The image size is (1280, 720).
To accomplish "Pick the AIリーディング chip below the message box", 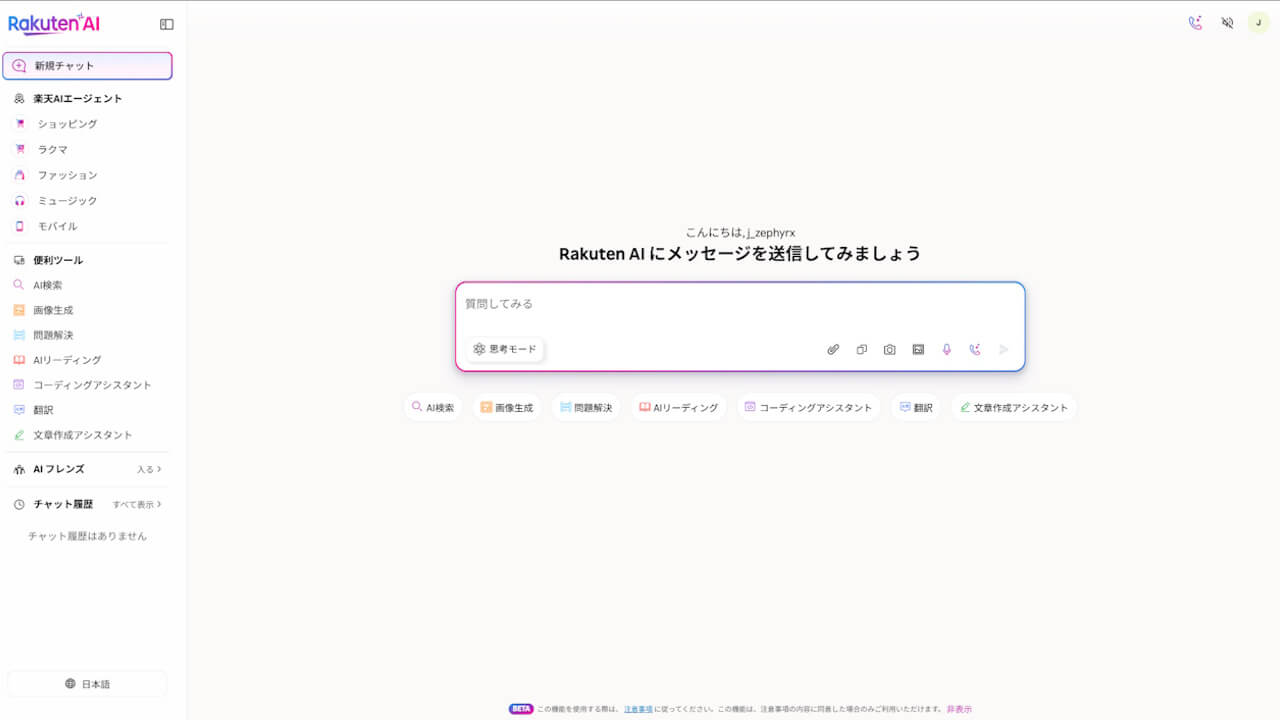I will (679, 408).
